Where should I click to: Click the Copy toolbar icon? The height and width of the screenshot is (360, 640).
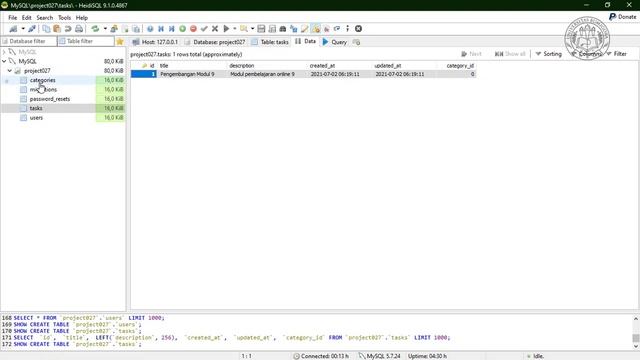(46, 29)
